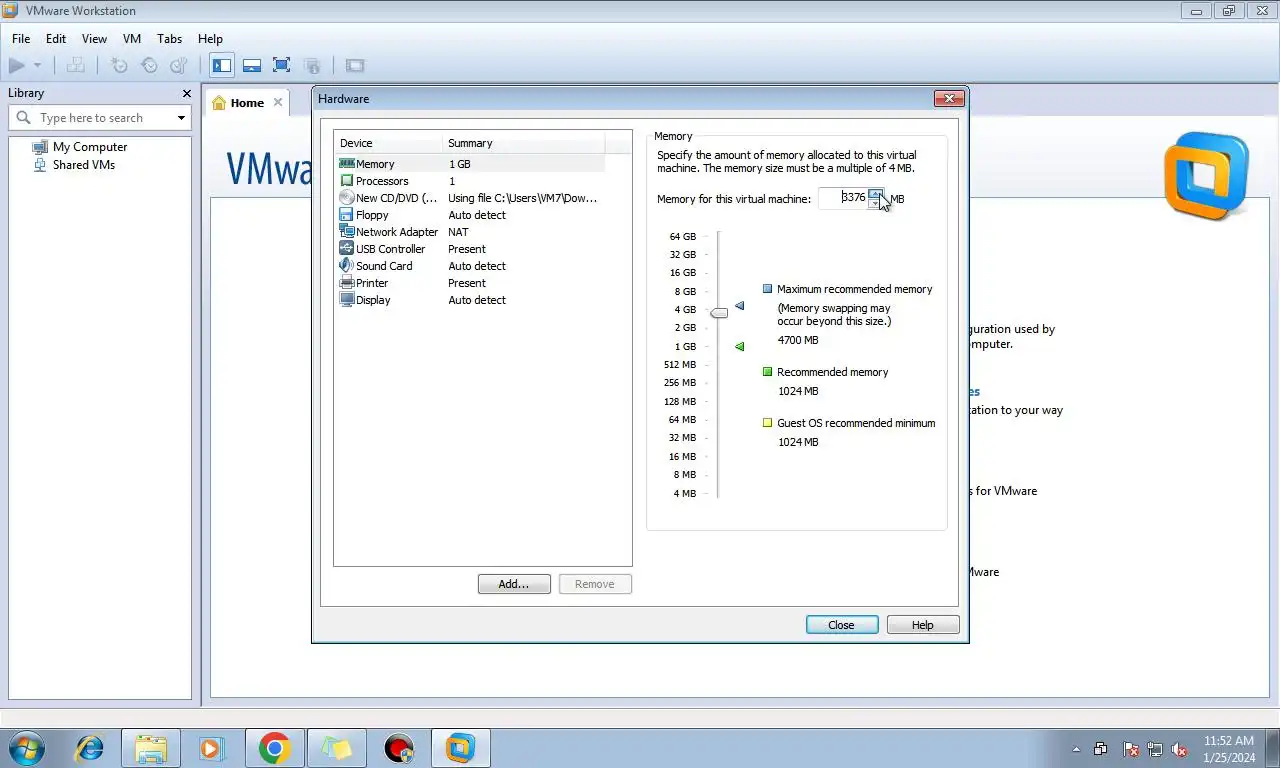
Task: Increase memory with the spinner up arrow
Action: [x=875, y=193]
